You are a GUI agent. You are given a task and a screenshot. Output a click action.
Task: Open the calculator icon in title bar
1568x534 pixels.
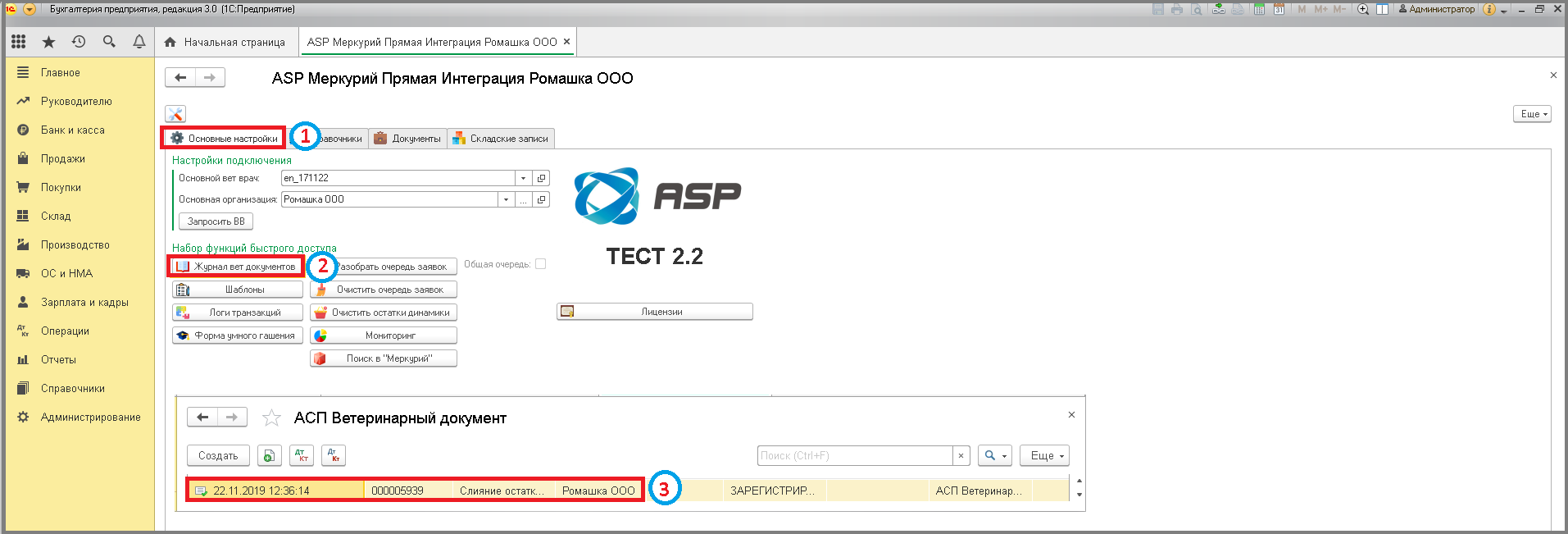[1259, 9]
